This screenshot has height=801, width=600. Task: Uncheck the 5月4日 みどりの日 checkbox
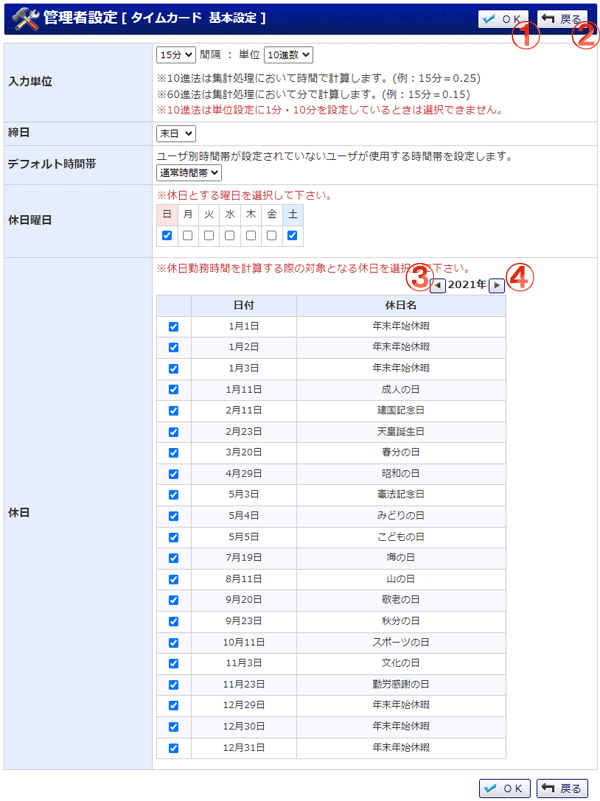point(174,516)
